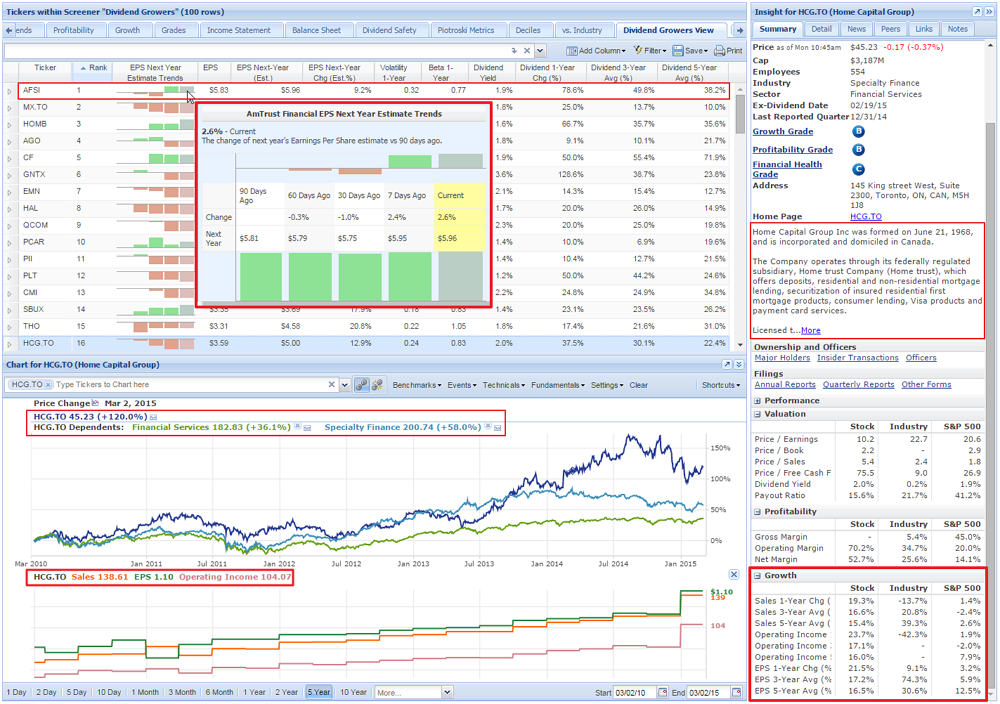Select the 6 Month range
Viewport: 1000px width, 704px height.
click(219, 693)
